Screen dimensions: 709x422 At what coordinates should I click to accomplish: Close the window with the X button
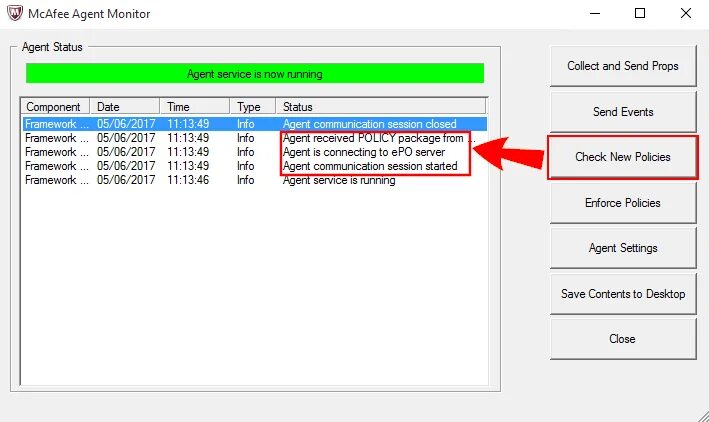(x=686, y=13)
